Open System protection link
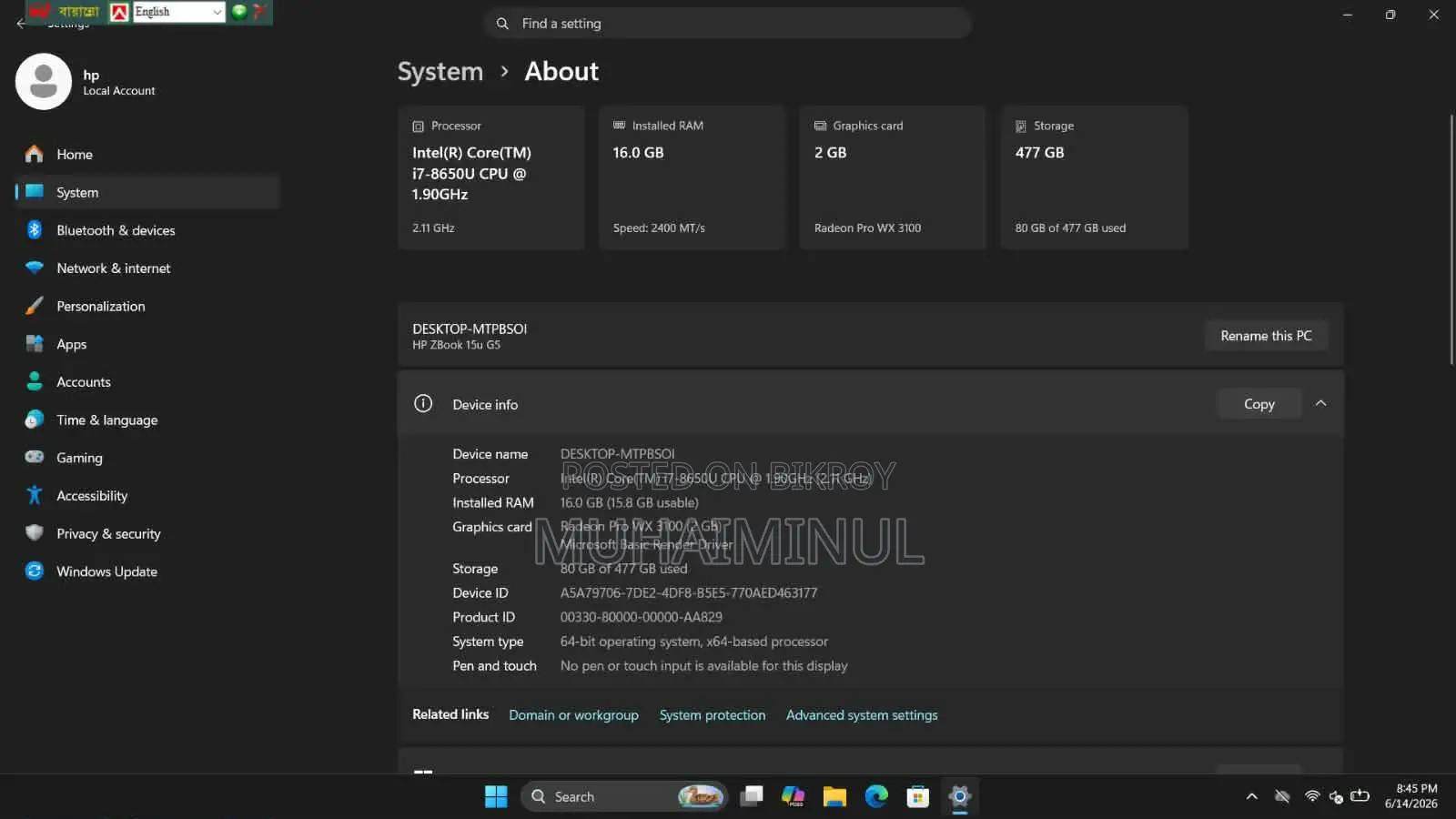The height and width of the screenshot is (819, 1456). coord(713,715)
